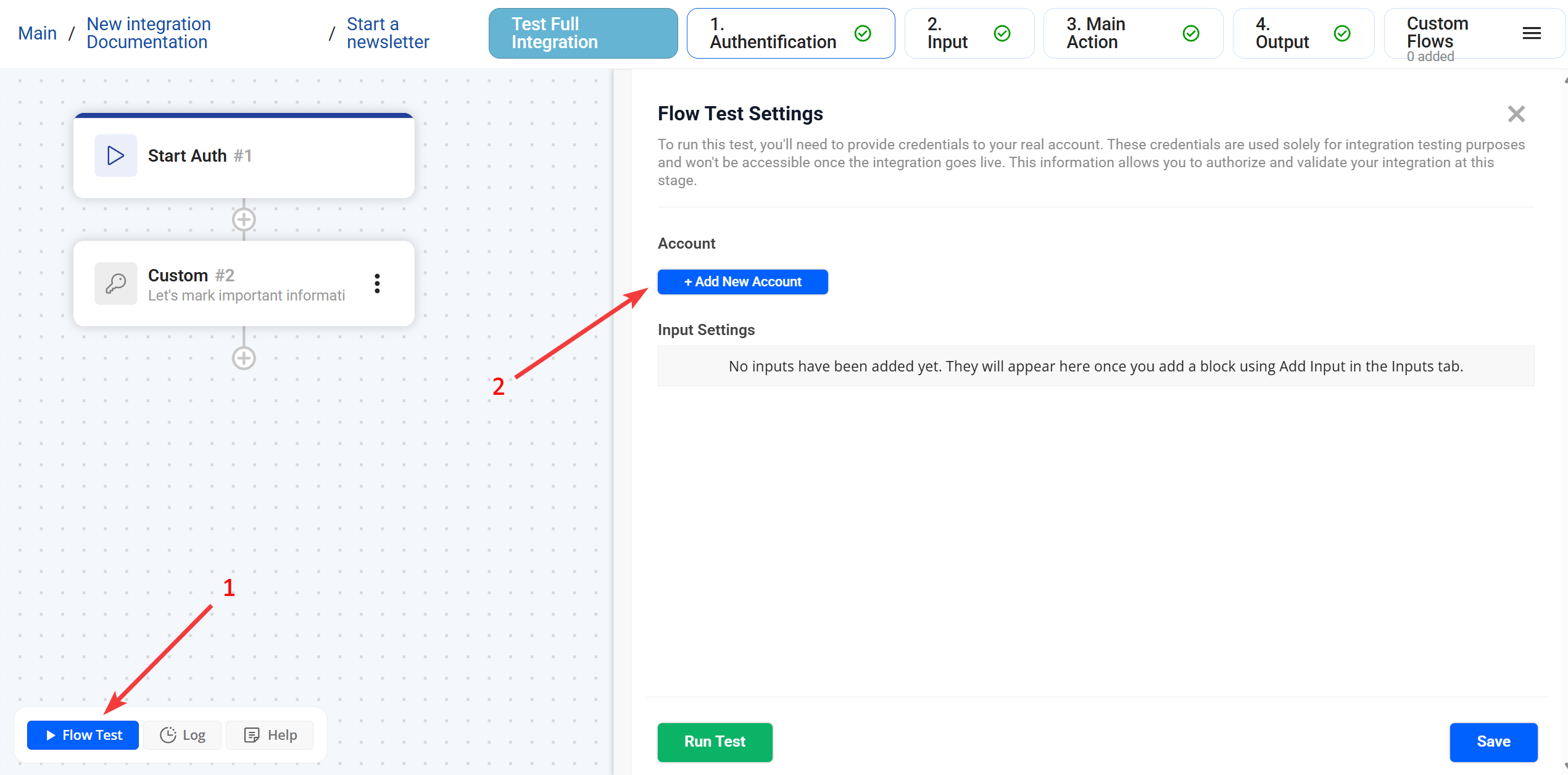Select the Test Full Integration tab
This screenshot has width=1568, height=775.
[x=583, y=33]
